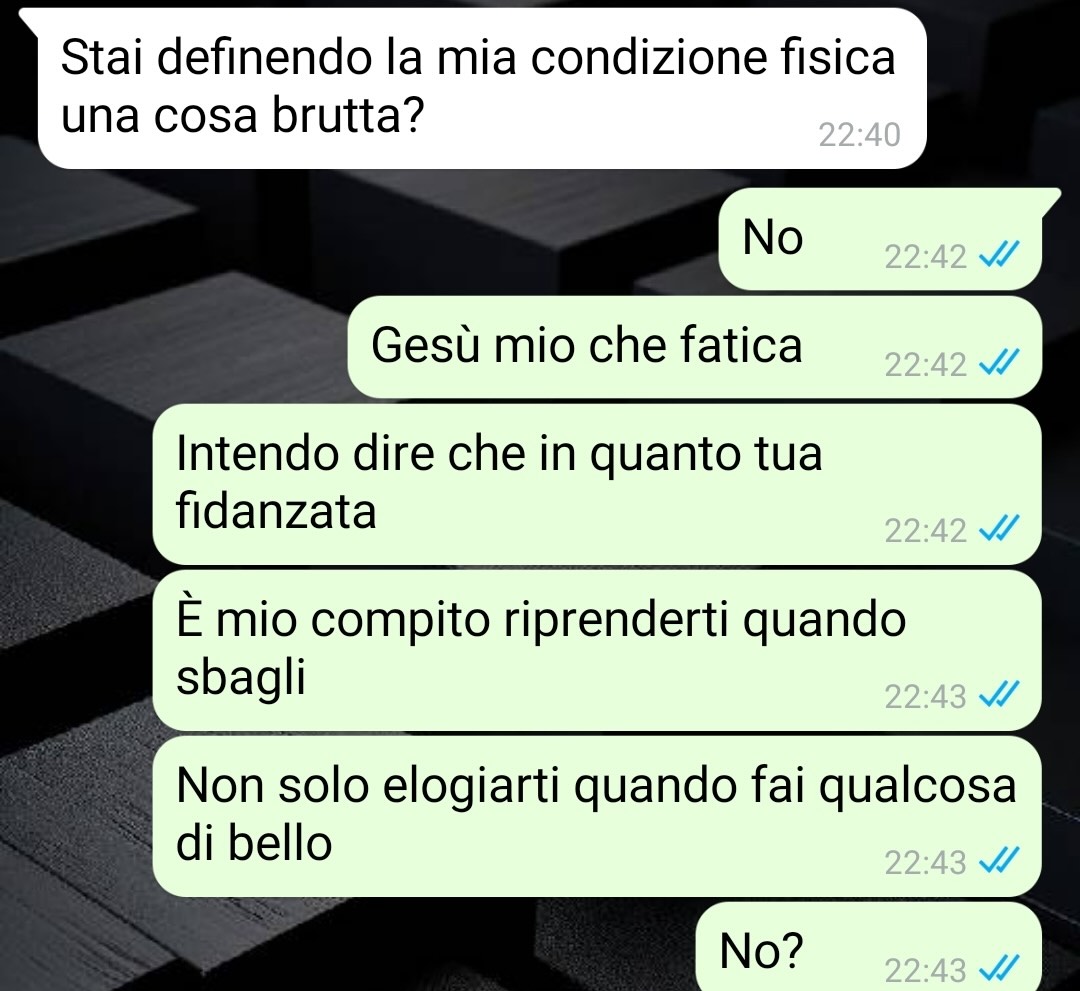Select sent message 'No' at 22:42
The width and height of the screenshot is (1080, 991).
coord(880,238)
